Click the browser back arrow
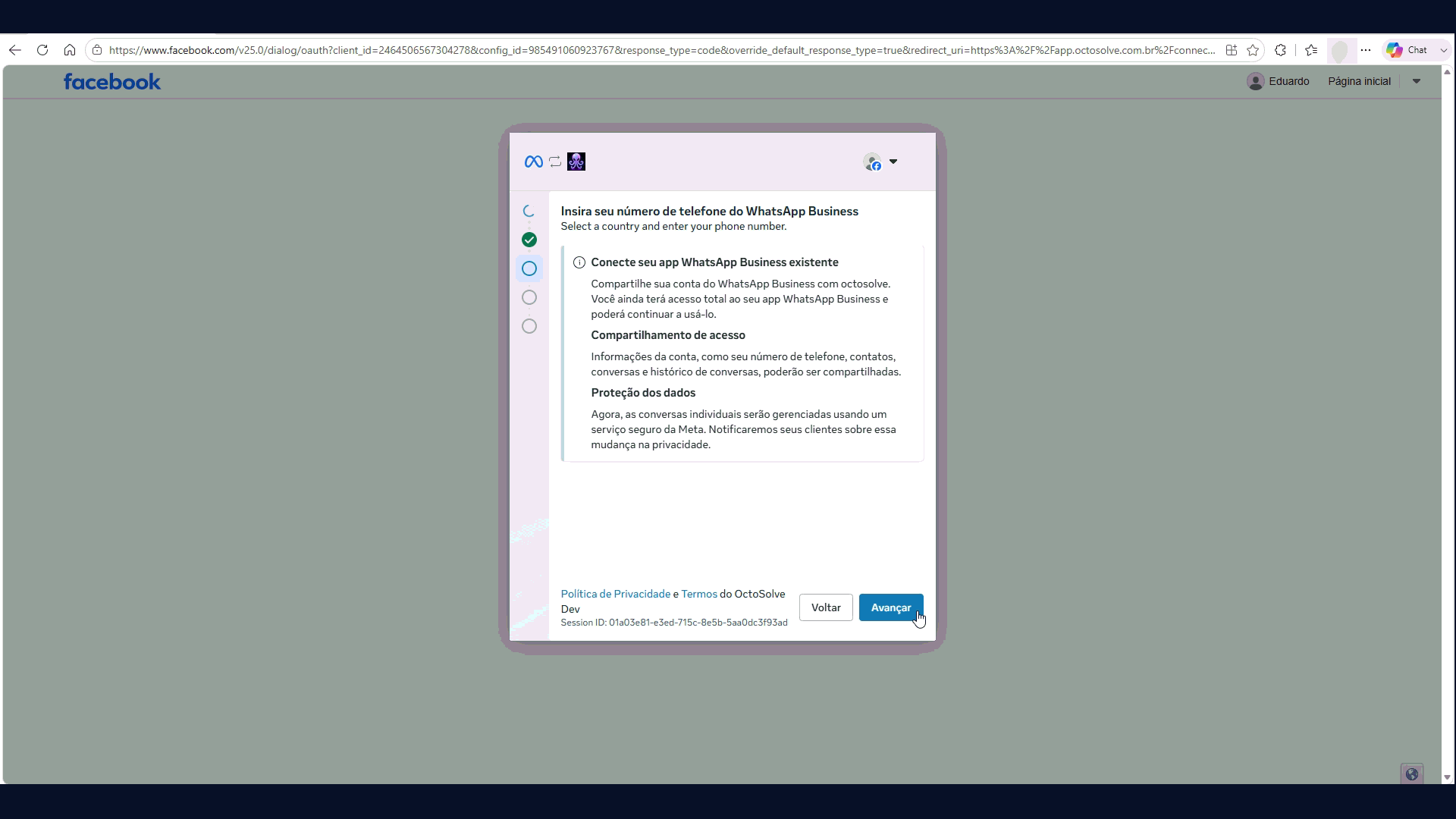 [x=15, y=50]
